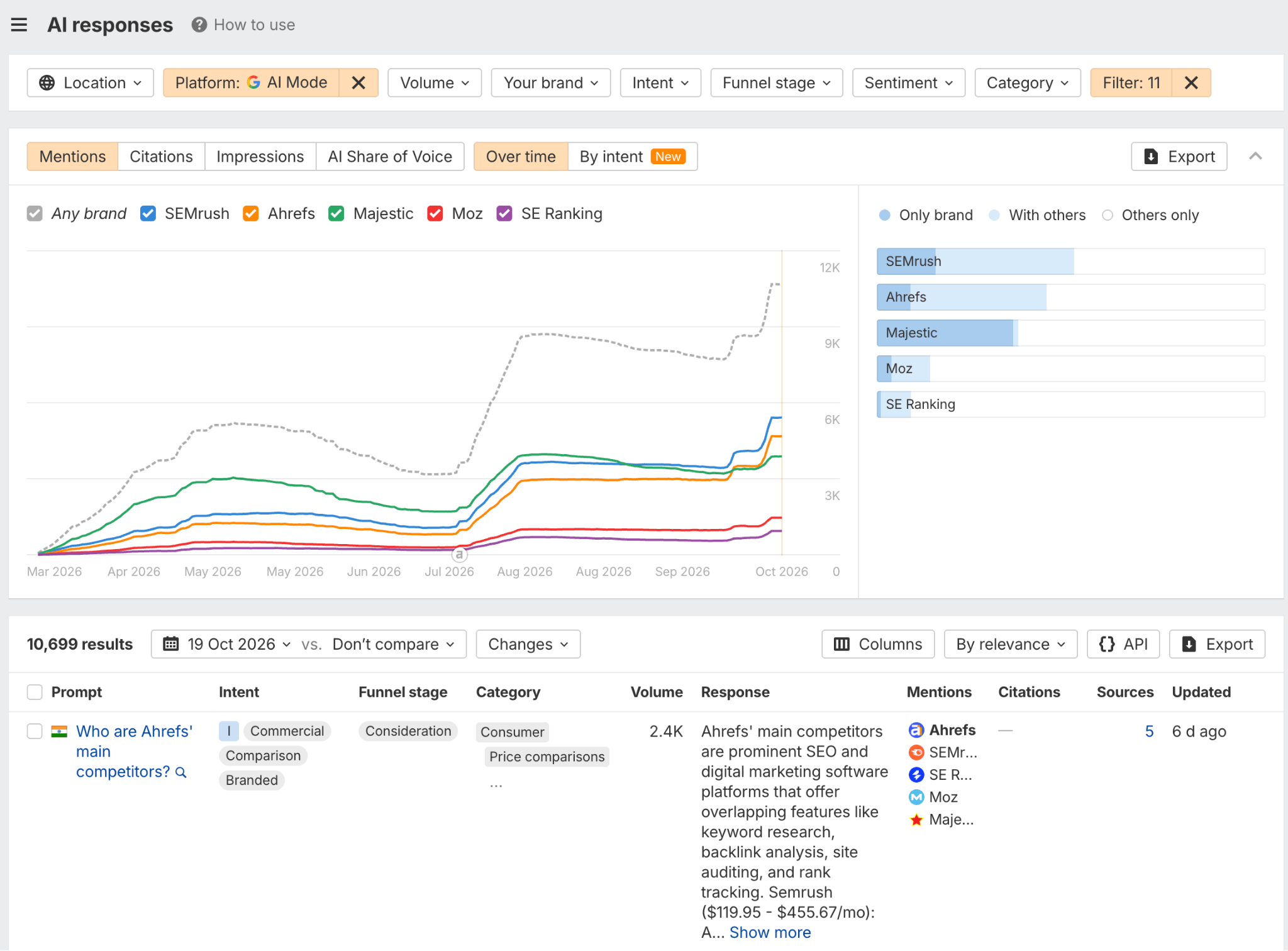Image resolution: width=1288 pixels, height=951 pixels.
Task: Click the SEMrush logo in Mentions column
Action: (916, 752)
